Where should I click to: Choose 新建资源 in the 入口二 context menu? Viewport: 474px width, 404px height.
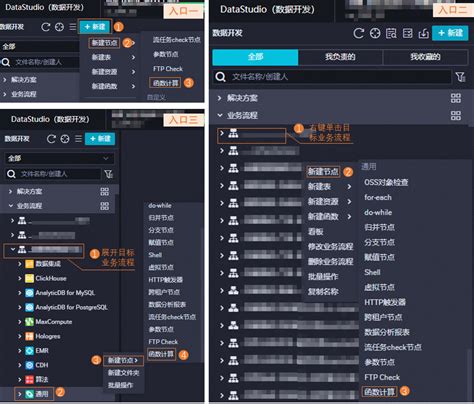pos(323,202)
